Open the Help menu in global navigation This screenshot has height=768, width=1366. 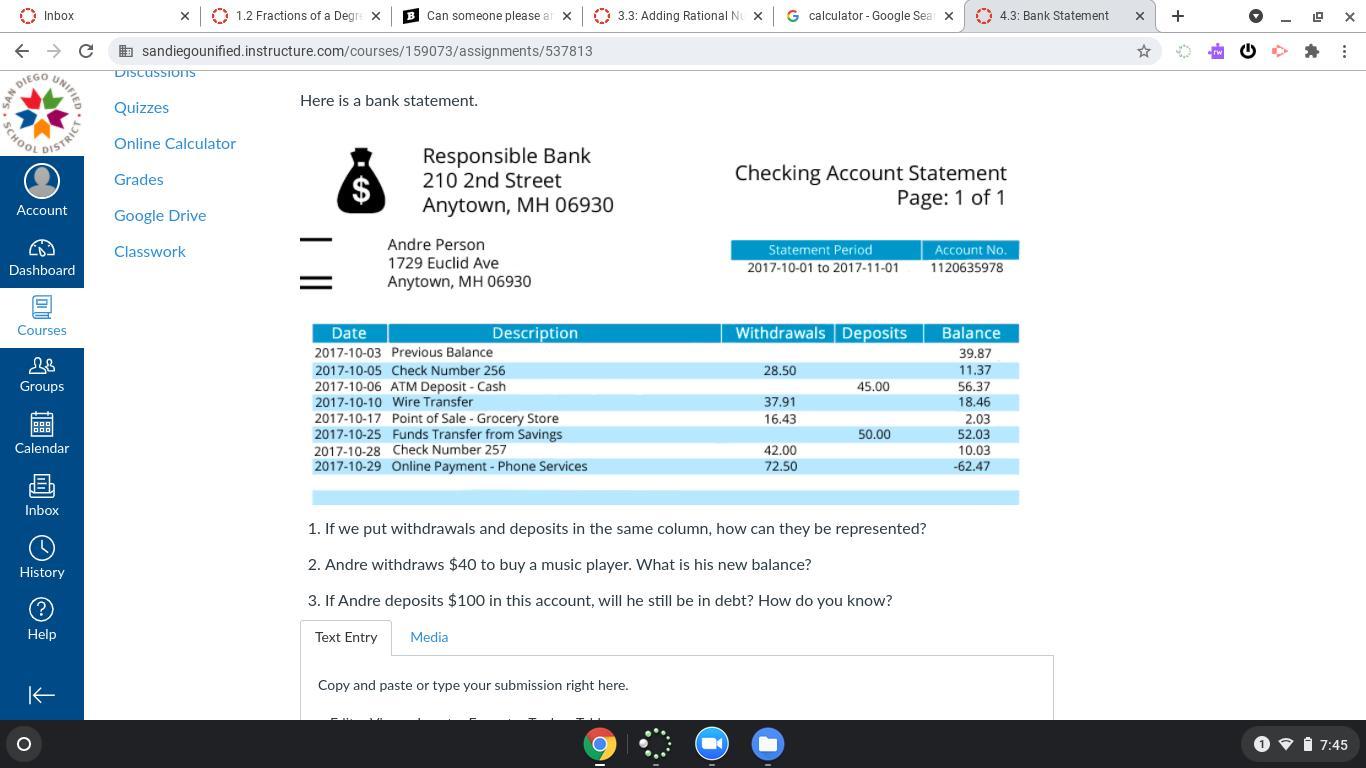pos(41,620)
